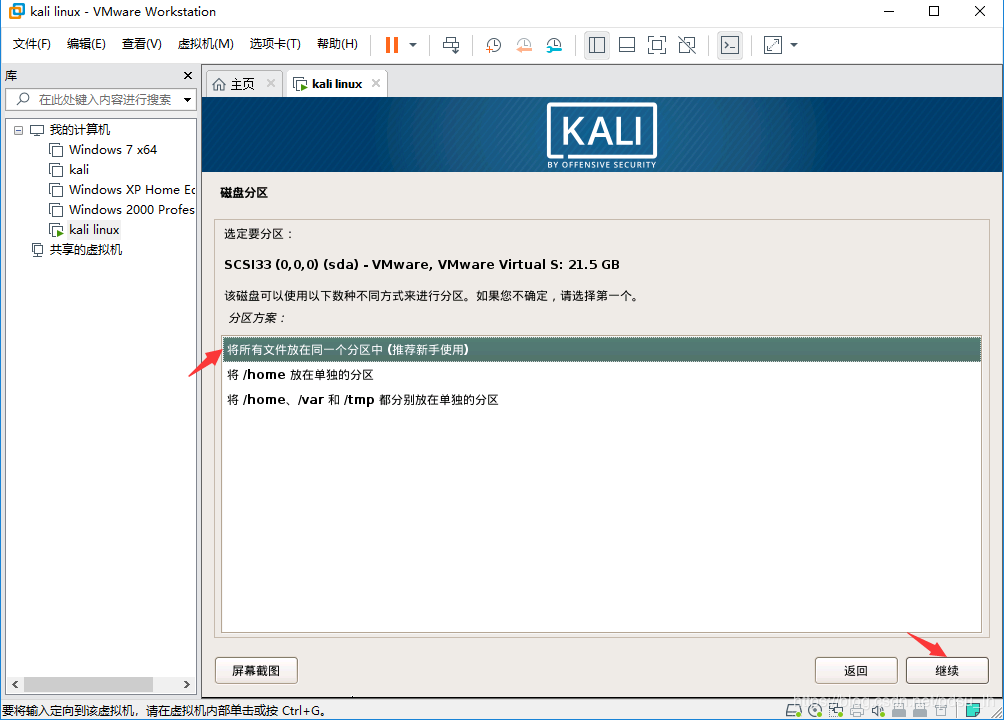Select the Windows 2000 Profes VM
1004x720 pixels.
point(131,209)
